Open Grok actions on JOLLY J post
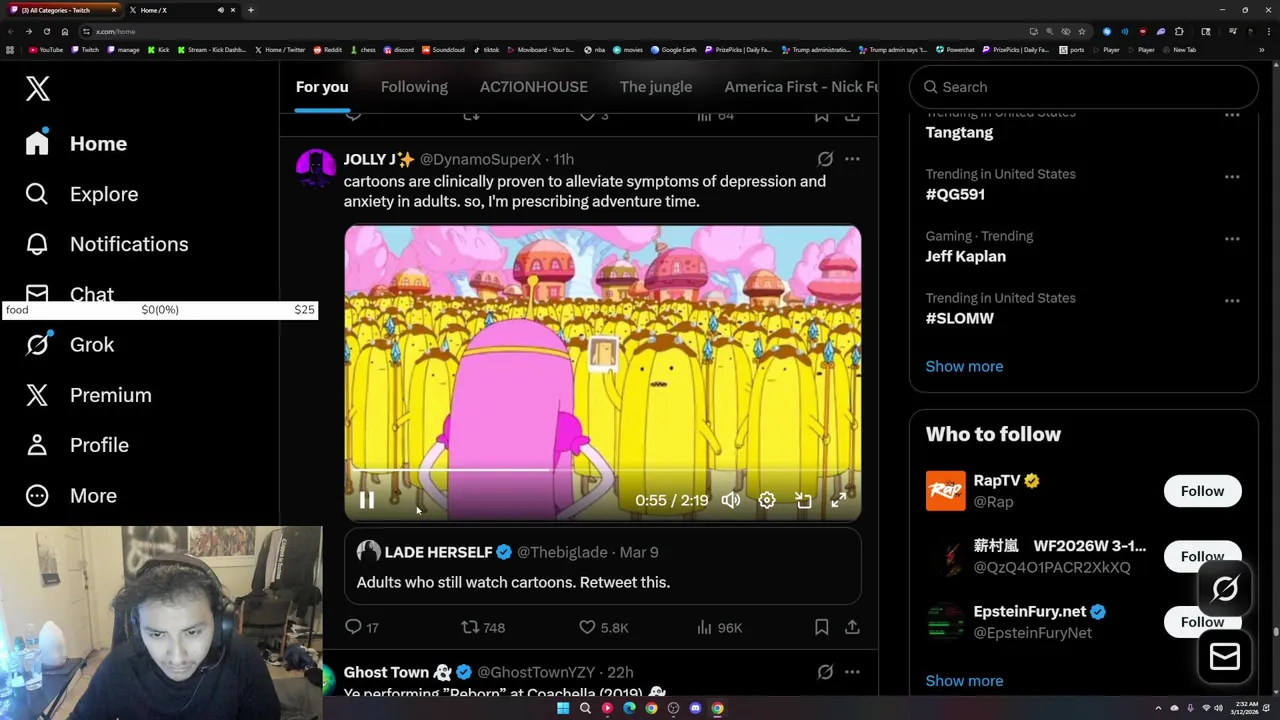This screenshot has width=1280, height=720. [x=825, y=159]
